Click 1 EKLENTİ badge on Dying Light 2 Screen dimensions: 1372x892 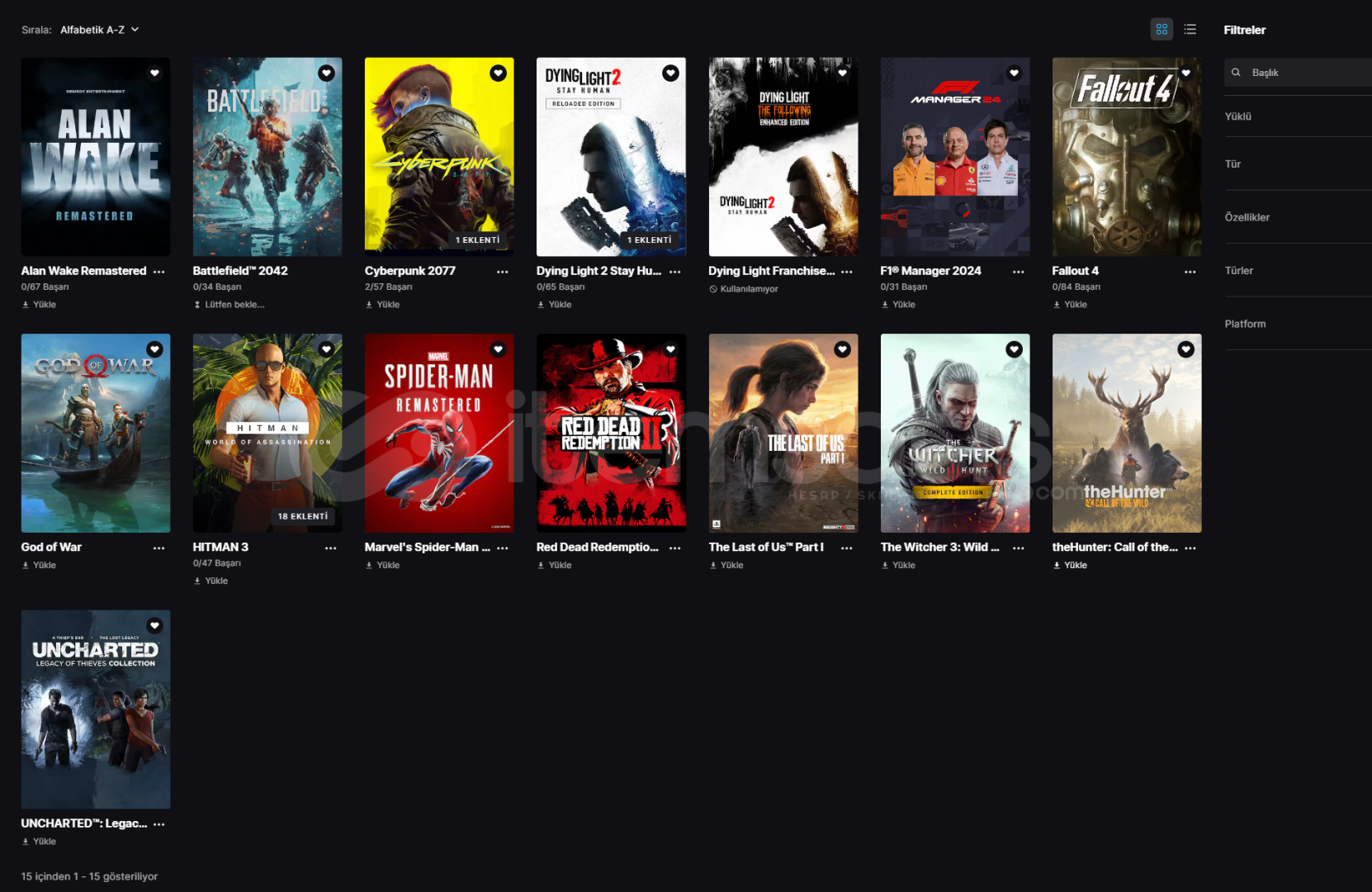coord(650,240)
